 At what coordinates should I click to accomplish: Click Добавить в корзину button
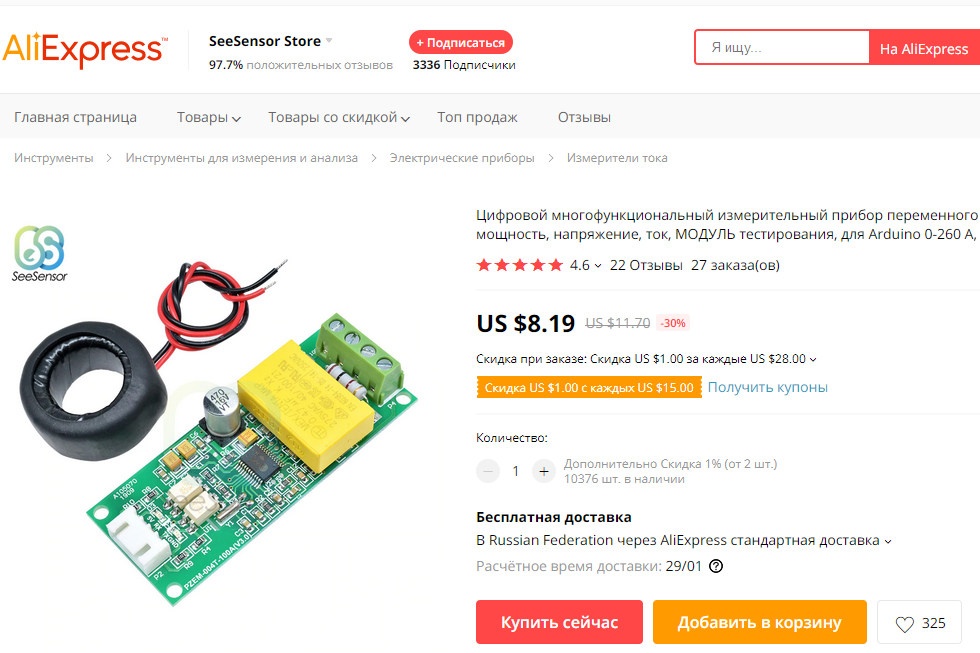759,622
